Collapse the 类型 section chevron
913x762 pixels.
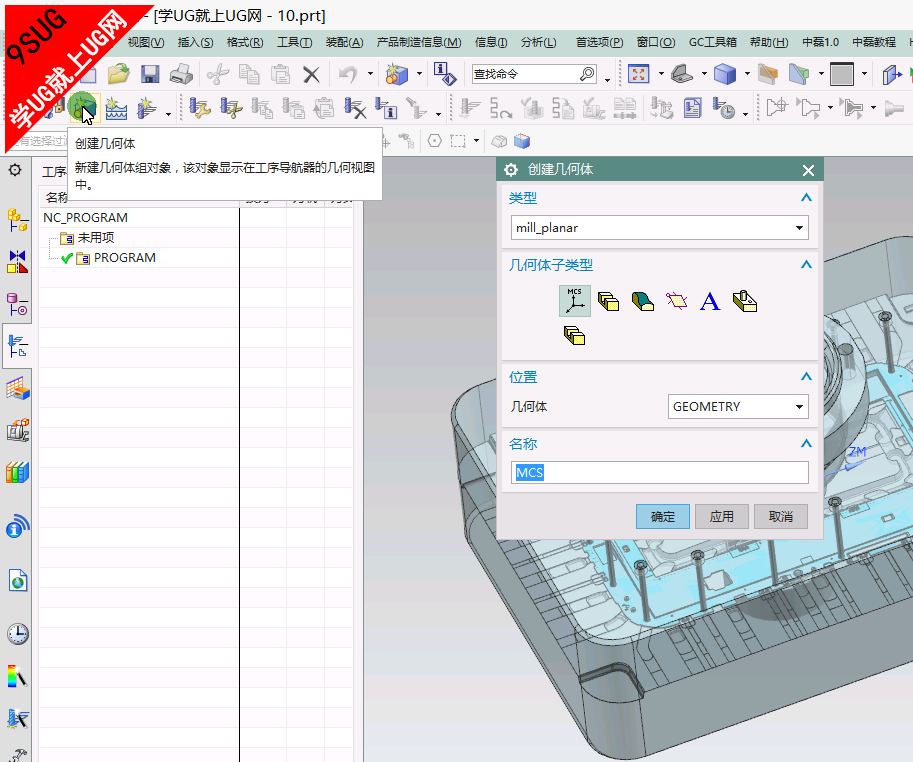[x=806, y=198]
